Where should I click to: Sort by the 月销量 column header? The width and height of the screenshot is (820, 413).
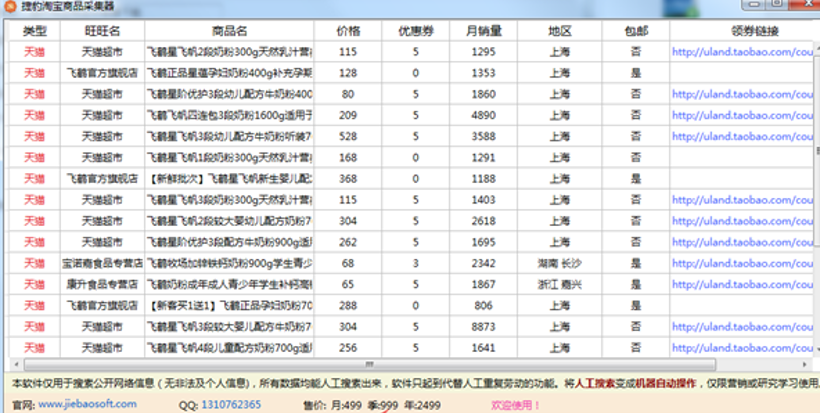pyautogui.click(x=484, y=31)
